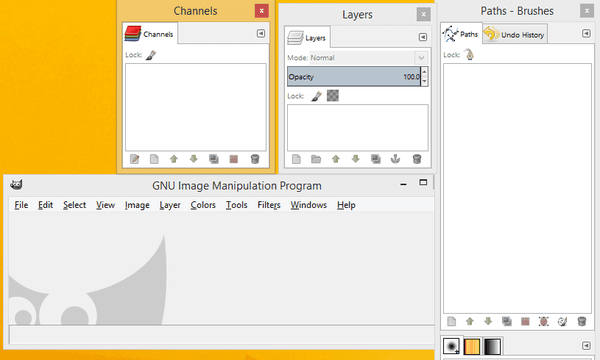Click Paint along the path icon
Screen dimensions: 600x360
562,321
